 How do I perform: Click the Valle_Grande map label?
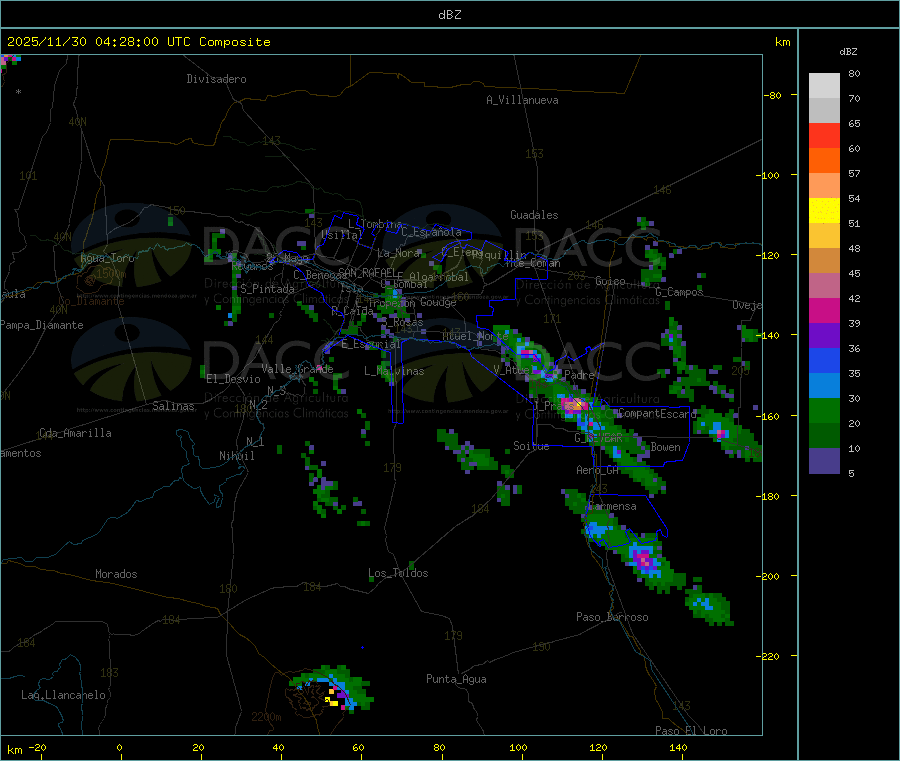pyautogui.click(x=297, y=369)
